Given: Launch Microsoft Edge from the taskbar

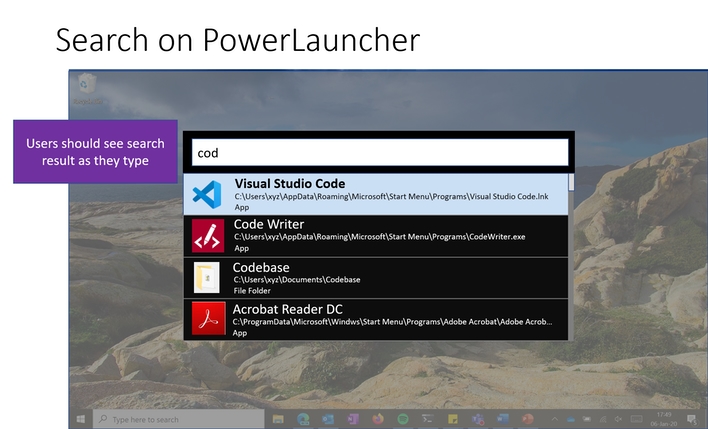Looking at the screenshot, I should coord(303,419).
